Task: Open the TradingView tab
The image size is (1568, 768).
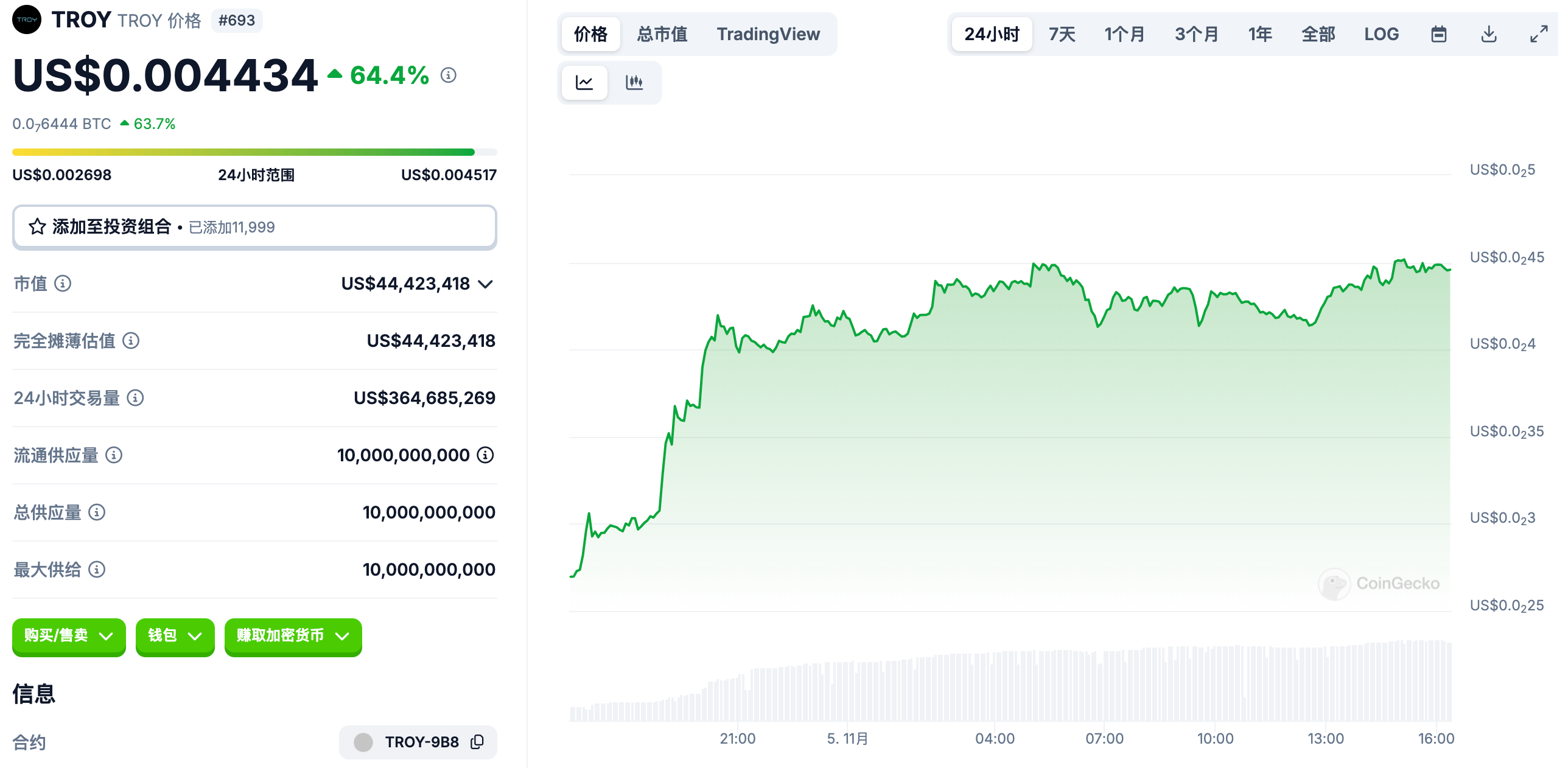Action: [x=768, y=34]
